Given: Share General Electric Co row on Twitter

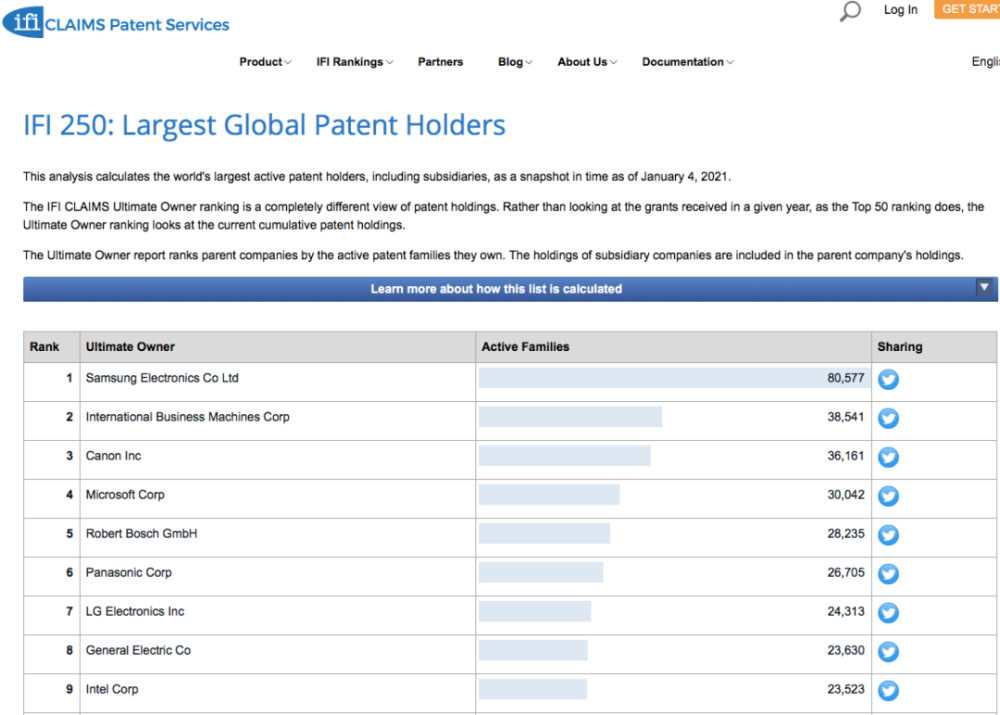Looking at the screenshot, I should (888, 651).
